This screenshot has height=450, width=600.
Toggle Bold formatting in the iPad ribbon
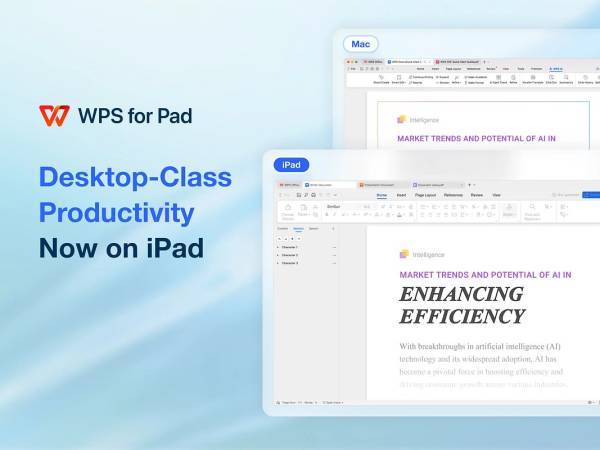point(327,214)
